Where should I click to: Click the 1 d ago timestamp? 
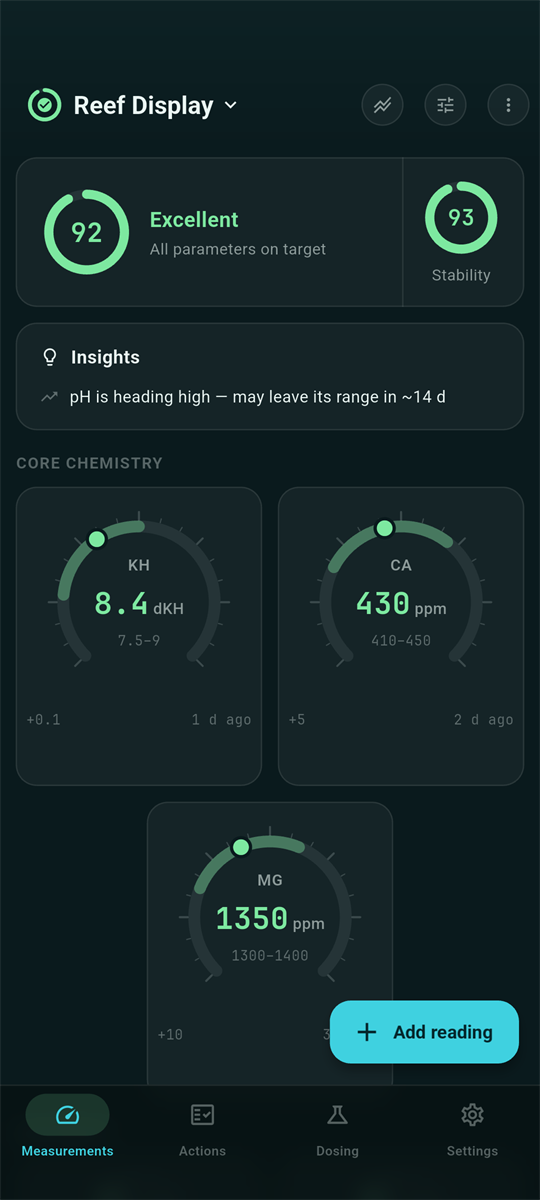click(221, 719)
